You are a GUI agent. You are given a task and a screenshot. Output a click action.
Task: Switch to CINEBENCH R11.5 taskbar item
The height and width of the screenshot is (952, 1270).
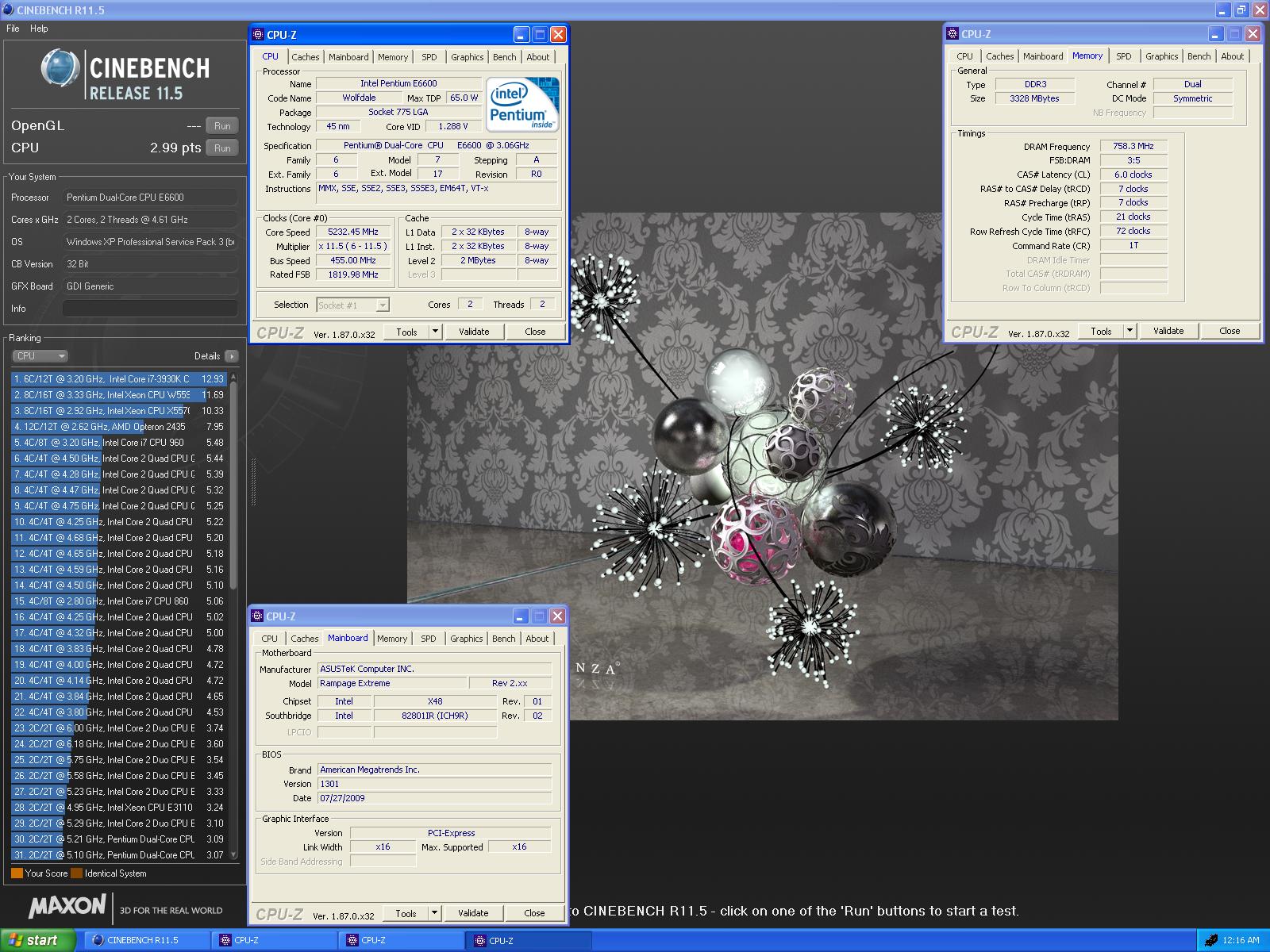[x=147, y=940]
